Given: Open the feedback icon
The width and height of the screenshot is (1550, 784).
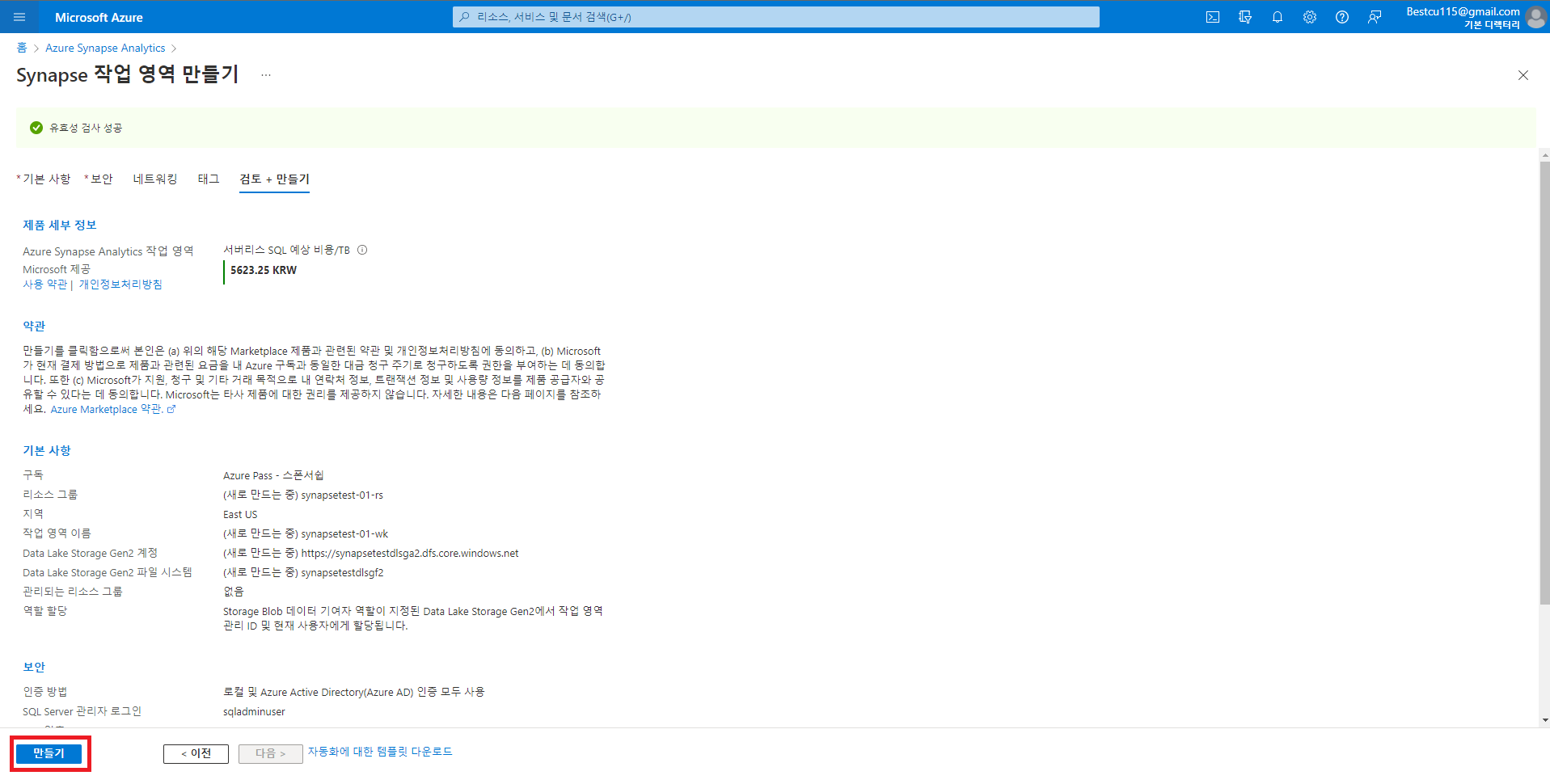Looking at the screenshot, I should (1375, 17).
